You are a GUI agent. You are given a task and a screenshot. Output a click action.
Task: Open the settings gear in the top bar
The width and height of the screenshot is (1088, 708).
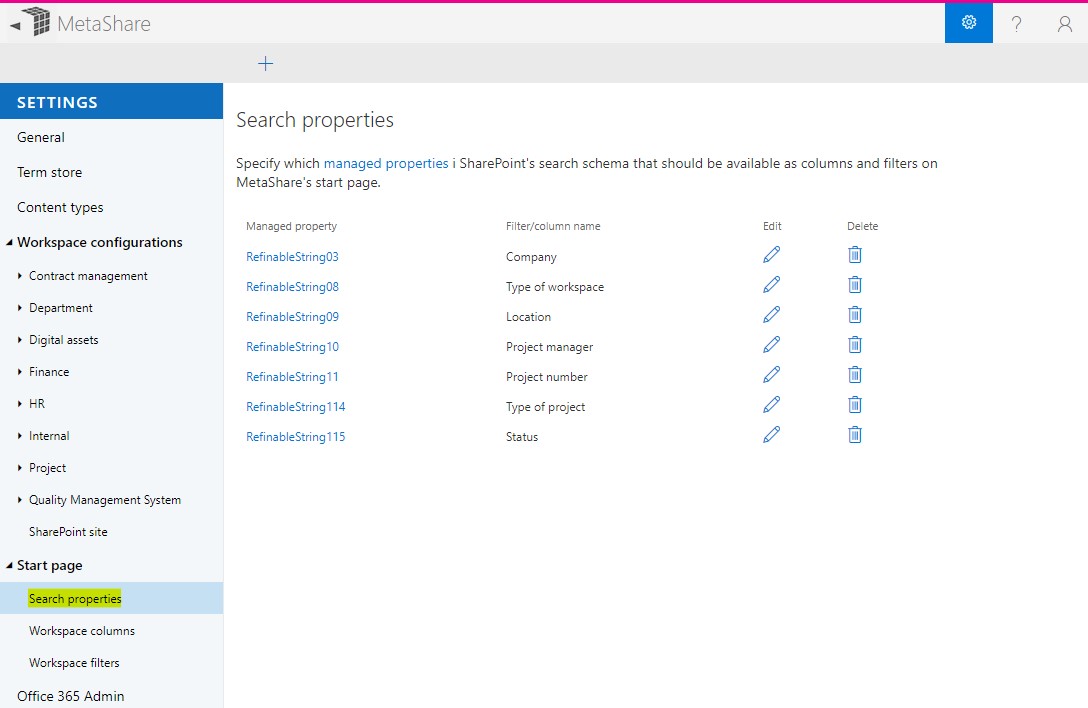(968, 22)
